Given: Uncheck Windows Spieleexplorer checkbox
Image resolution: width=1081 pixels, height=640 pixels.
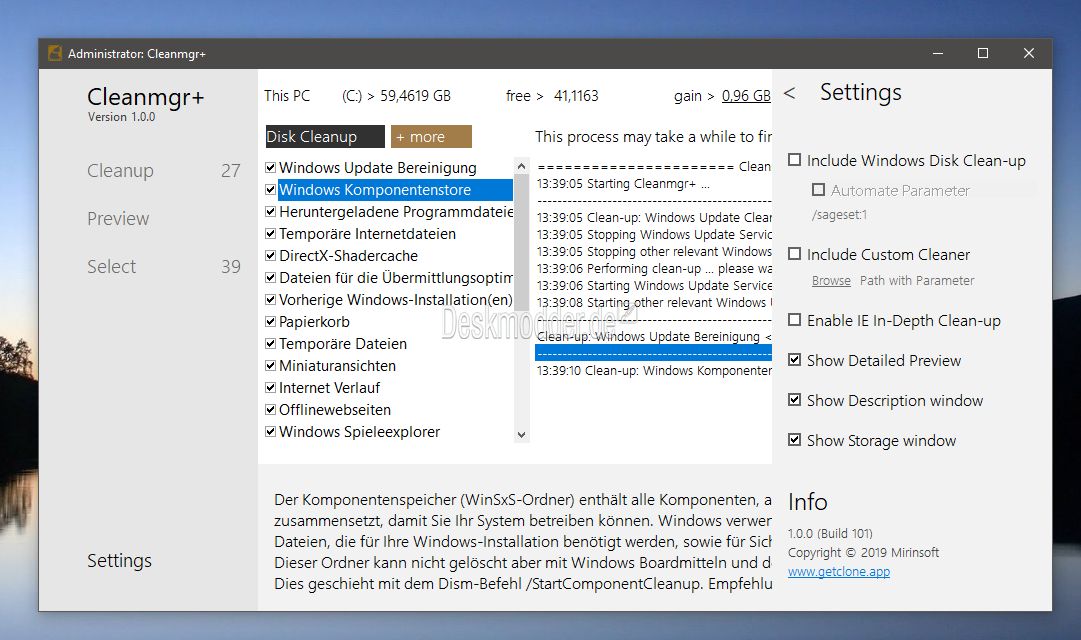Looking at the screenshot, I should click(x=271, y=432).
